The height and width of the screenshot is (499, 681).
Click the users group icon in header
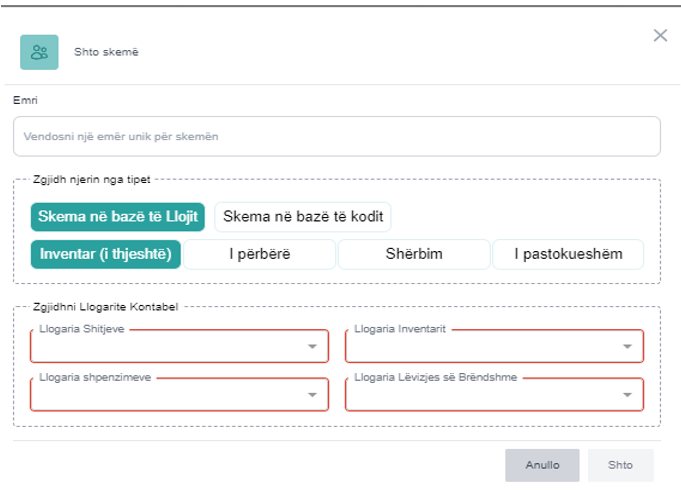coord(39,52)
